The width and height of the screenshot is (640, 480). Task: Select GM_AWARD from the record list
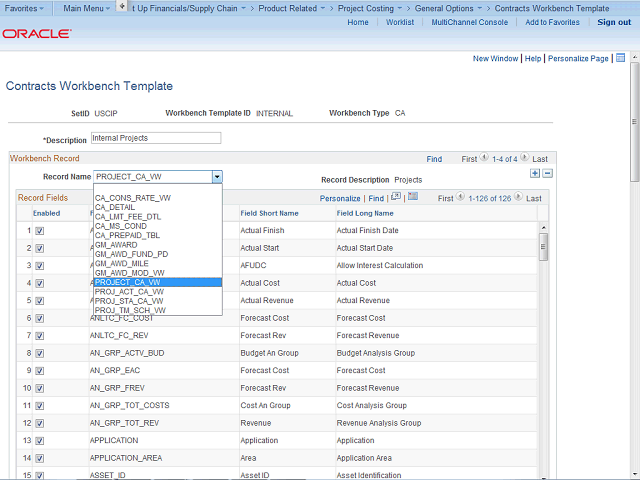(x=116, y=244)
